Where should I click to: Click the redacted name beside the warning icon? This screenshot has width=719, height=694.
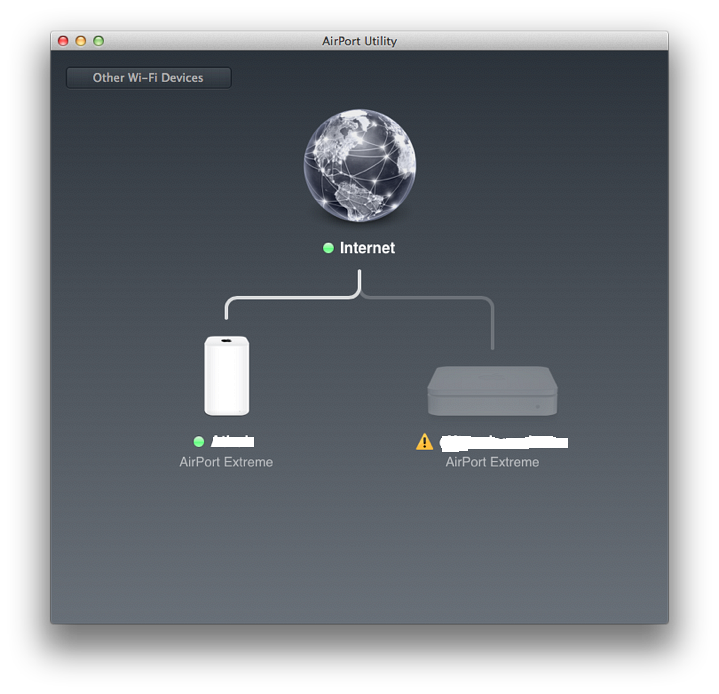(x=504, y=442)
